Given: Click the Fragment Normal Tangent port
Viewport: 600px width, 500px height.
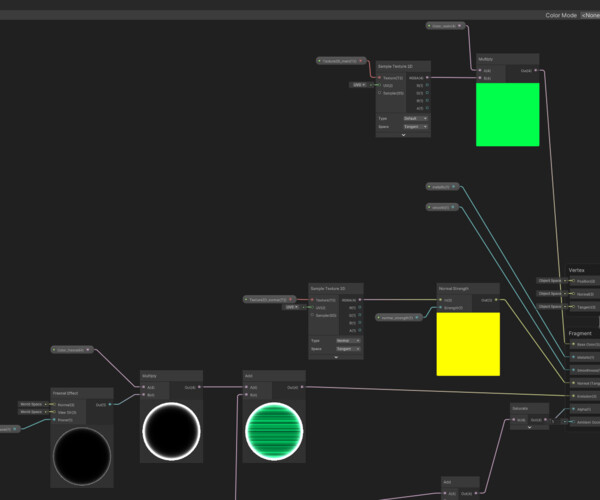Looking at the screenshot, I should (x=573, y=383).
